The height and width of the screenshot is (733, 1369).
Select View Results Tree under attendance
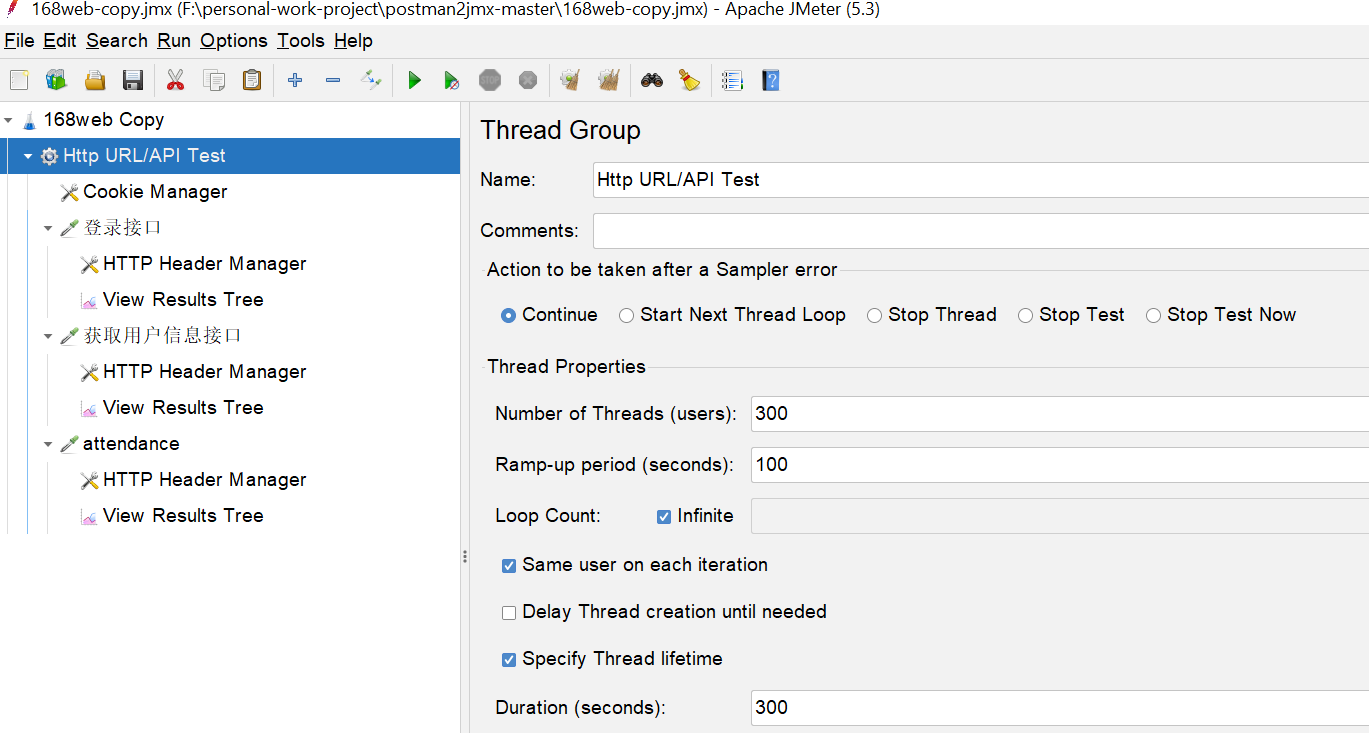pos(183,516)
